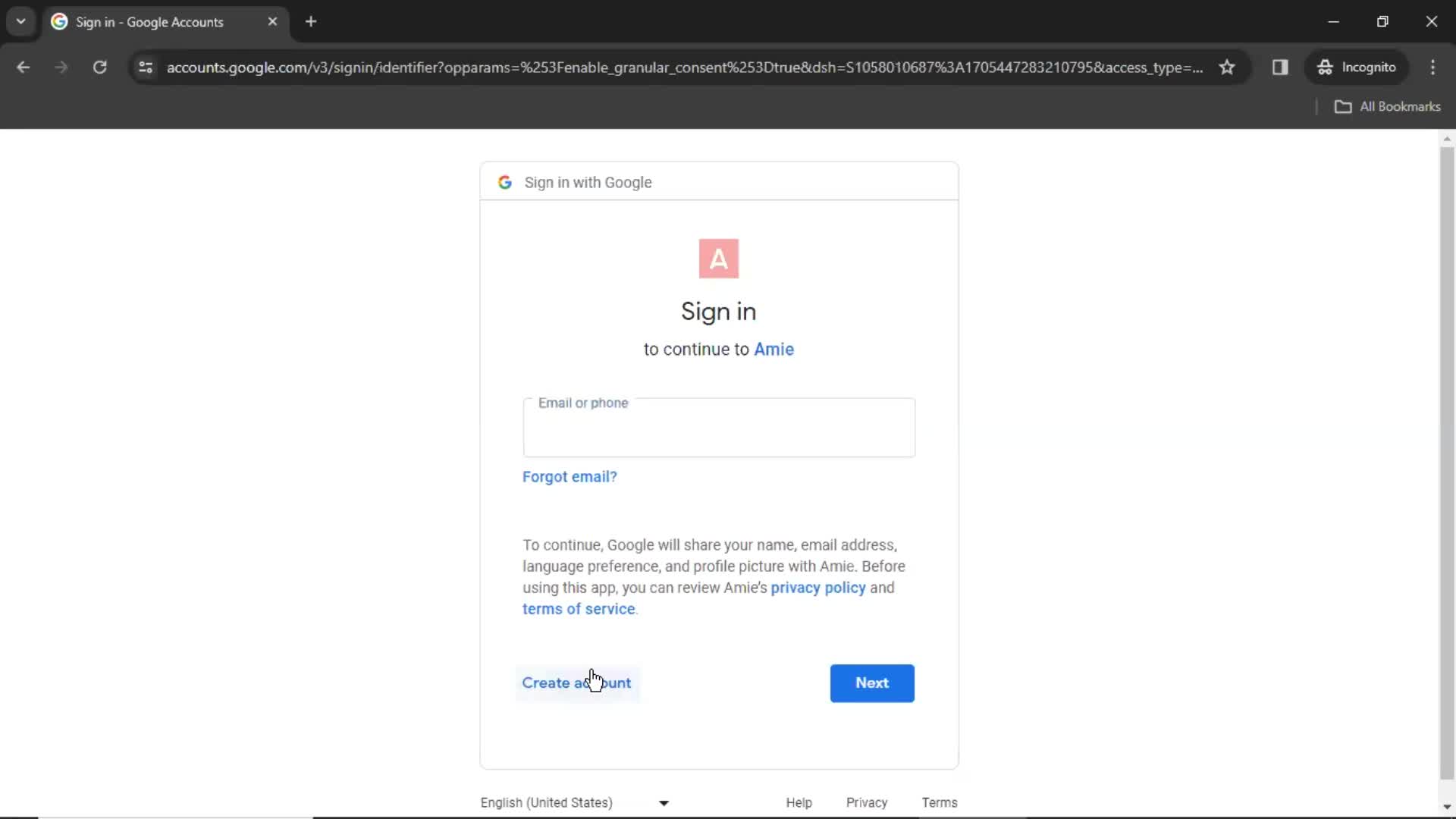The image size is (1456, 819).
Task: Click the new tab plus icon
Action: coord(310,22)
